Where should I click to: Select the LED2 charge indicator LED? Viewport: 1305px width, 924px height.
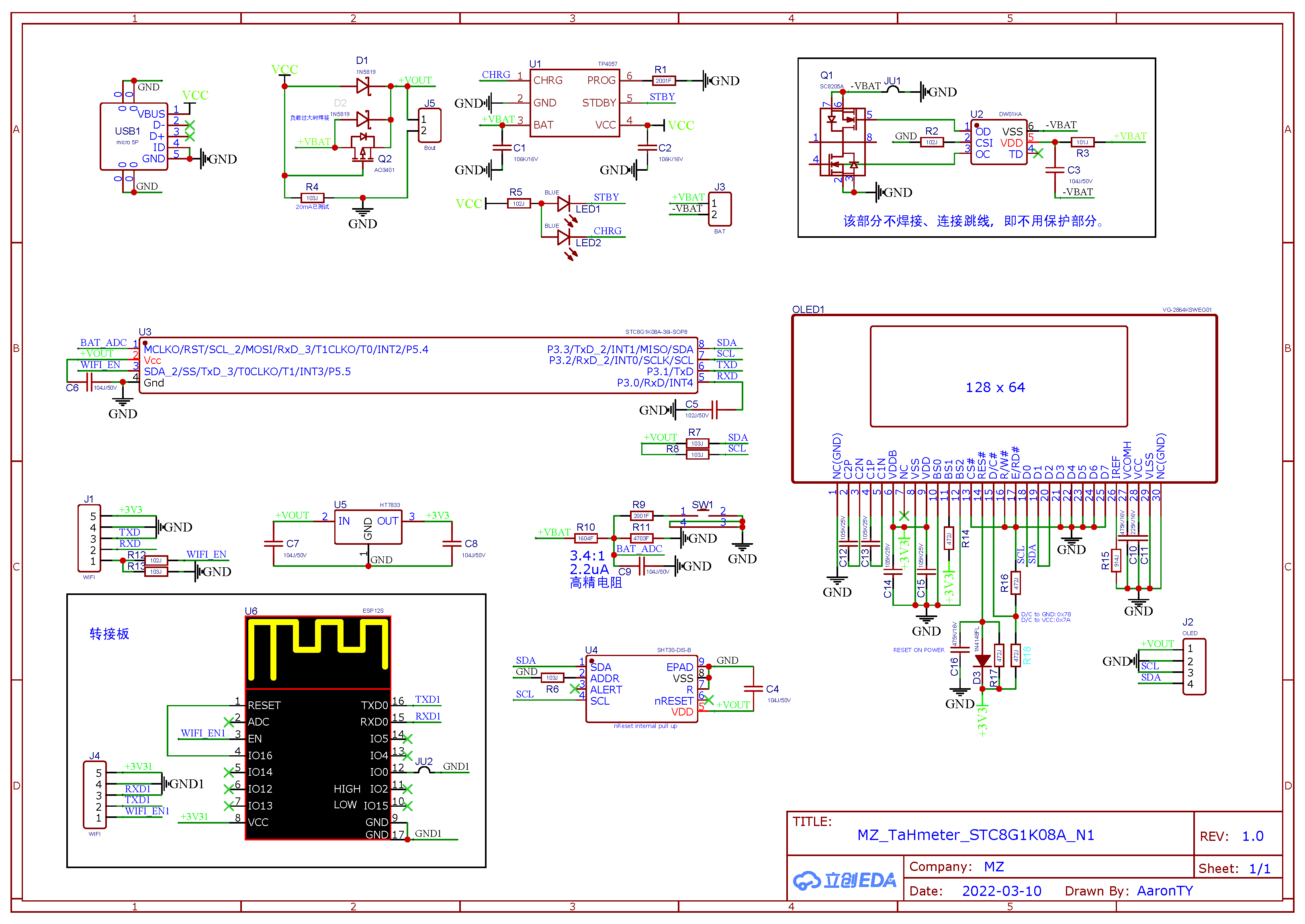[563, 237]
